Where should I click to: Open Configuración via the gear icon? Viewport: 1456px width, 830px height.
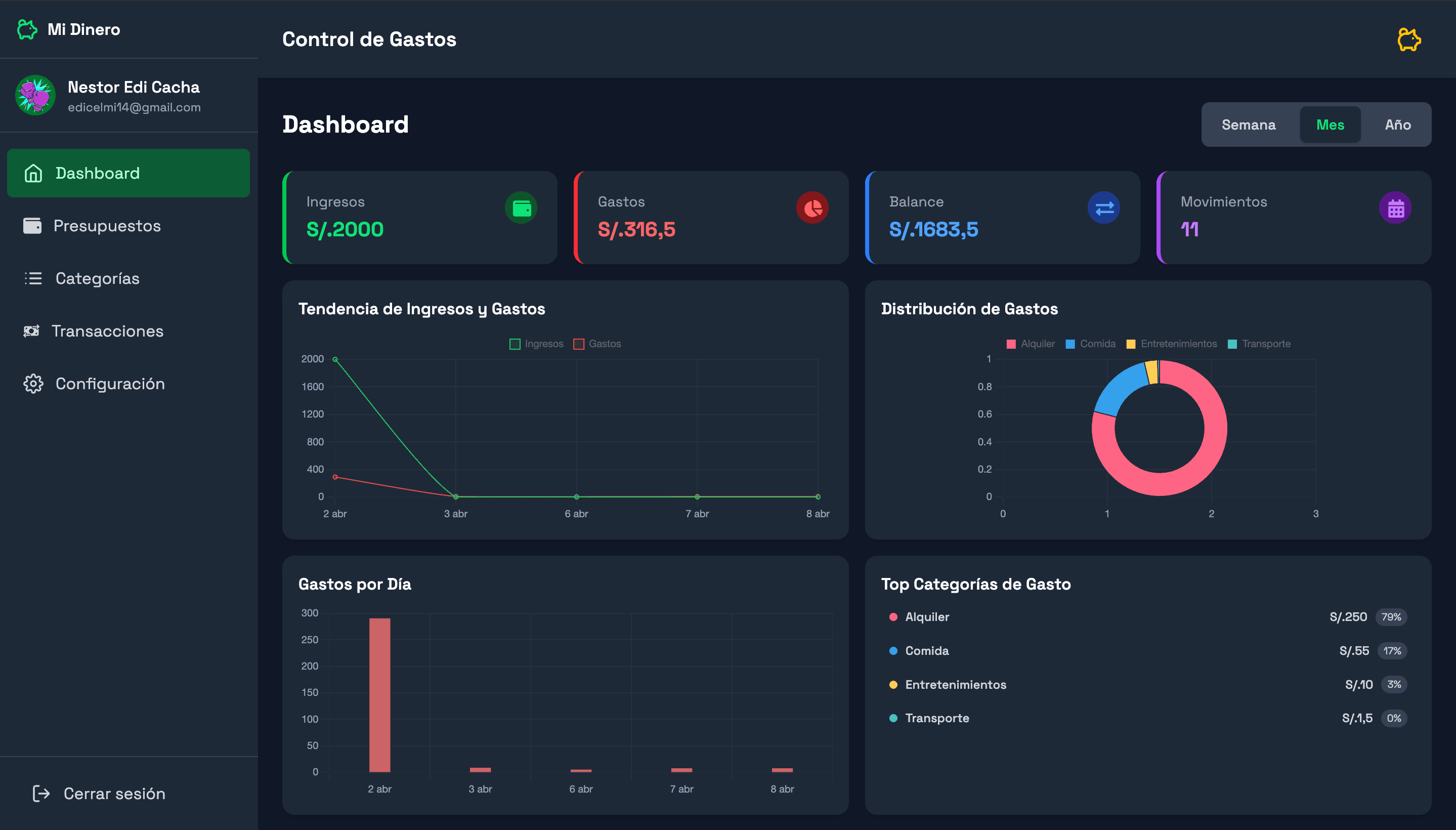coord(33,384)
